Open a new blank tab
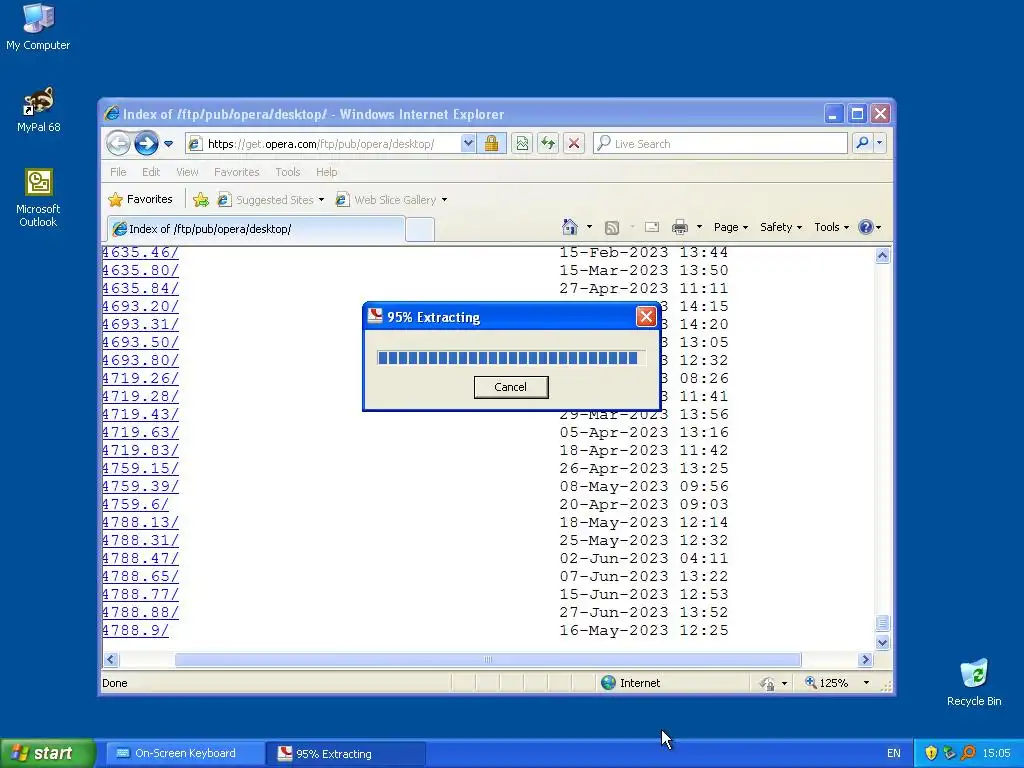Screen dimensions: 1024x768 click(420, 229)
